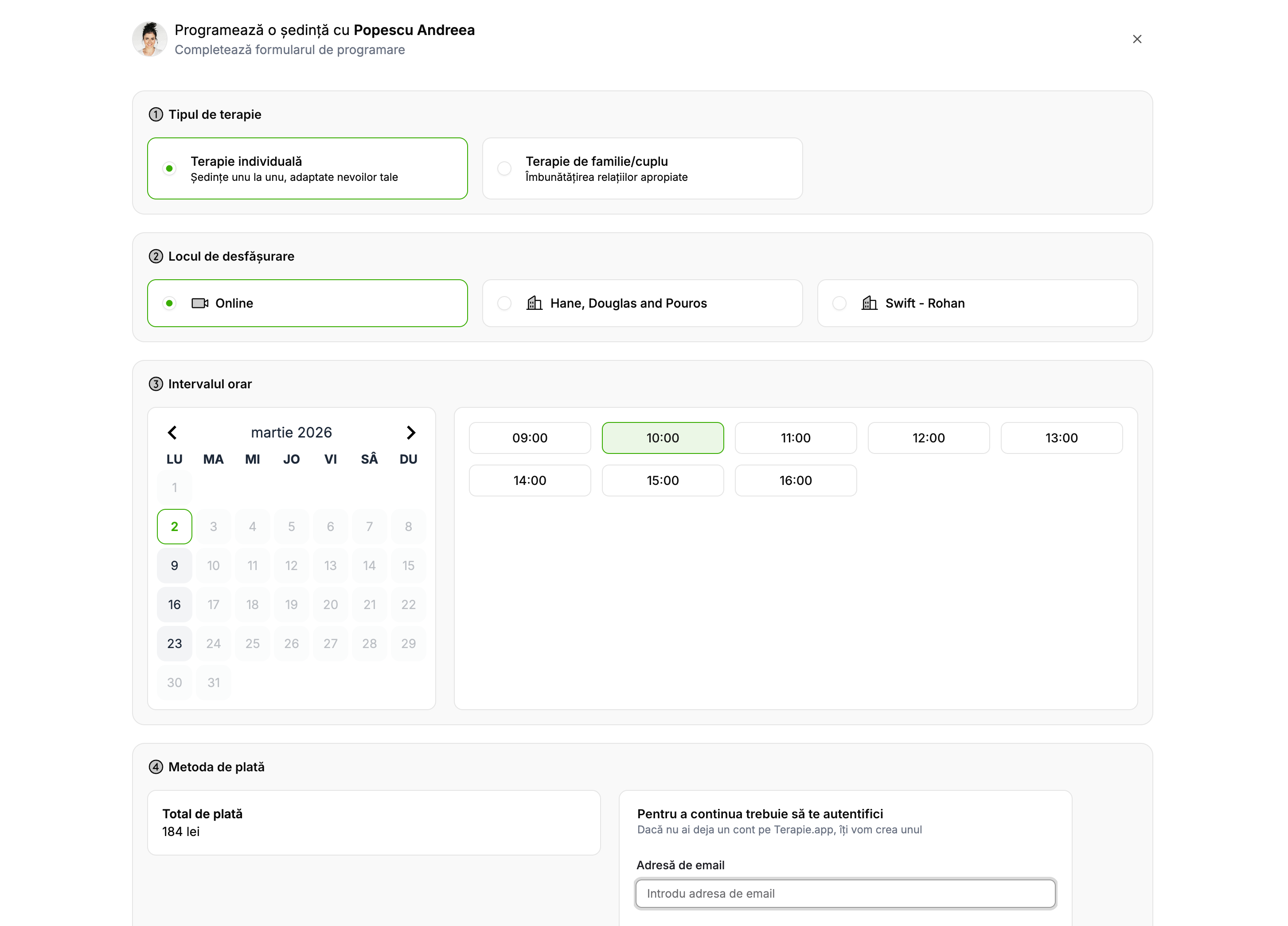The width and height of the screenshot is (1288, 926).
Task: Go to previous month with left chevron
Action: 173,433
